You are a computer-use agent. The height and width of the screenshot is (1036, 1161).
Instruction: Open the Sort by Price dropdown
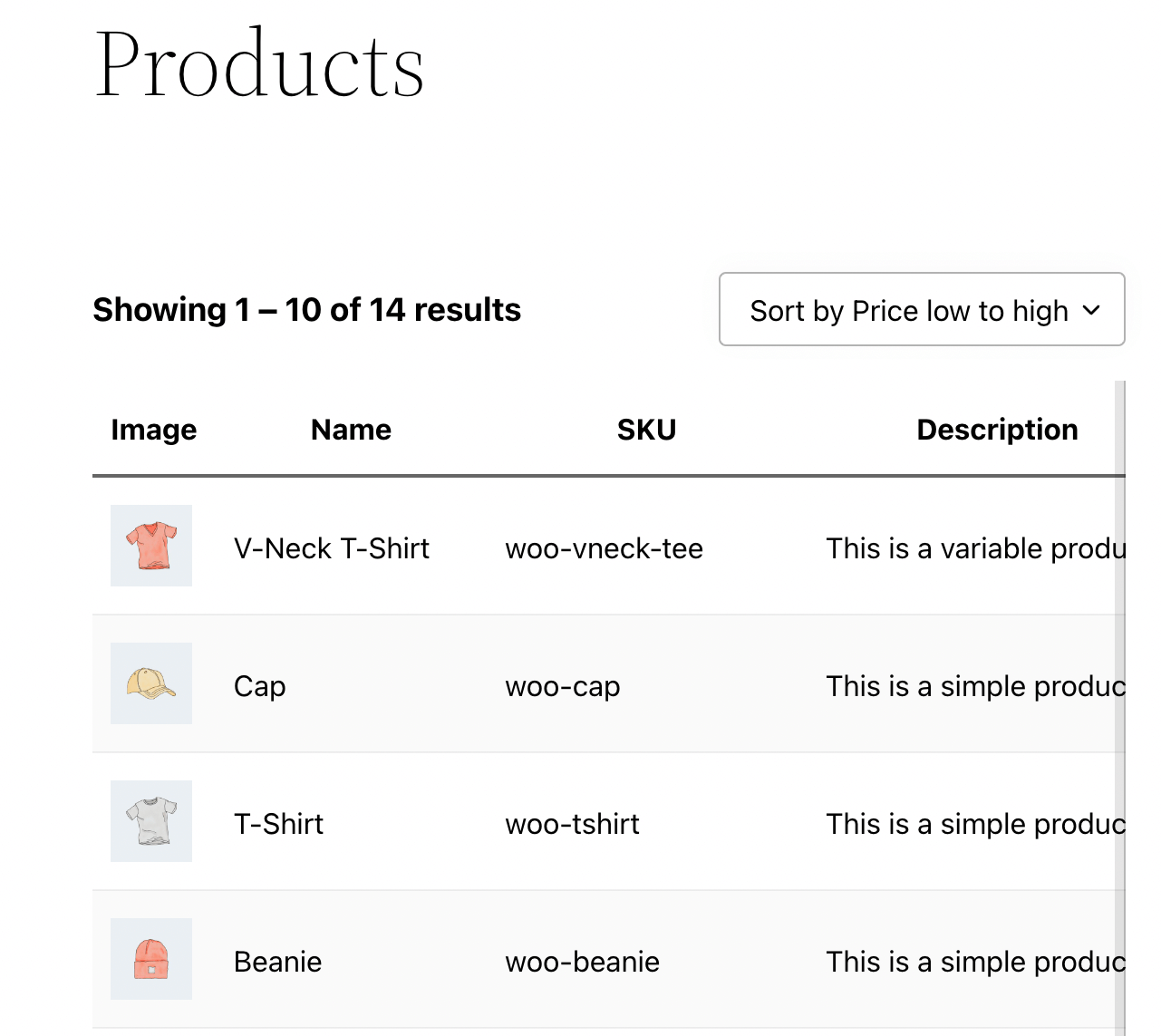[909, 310]
